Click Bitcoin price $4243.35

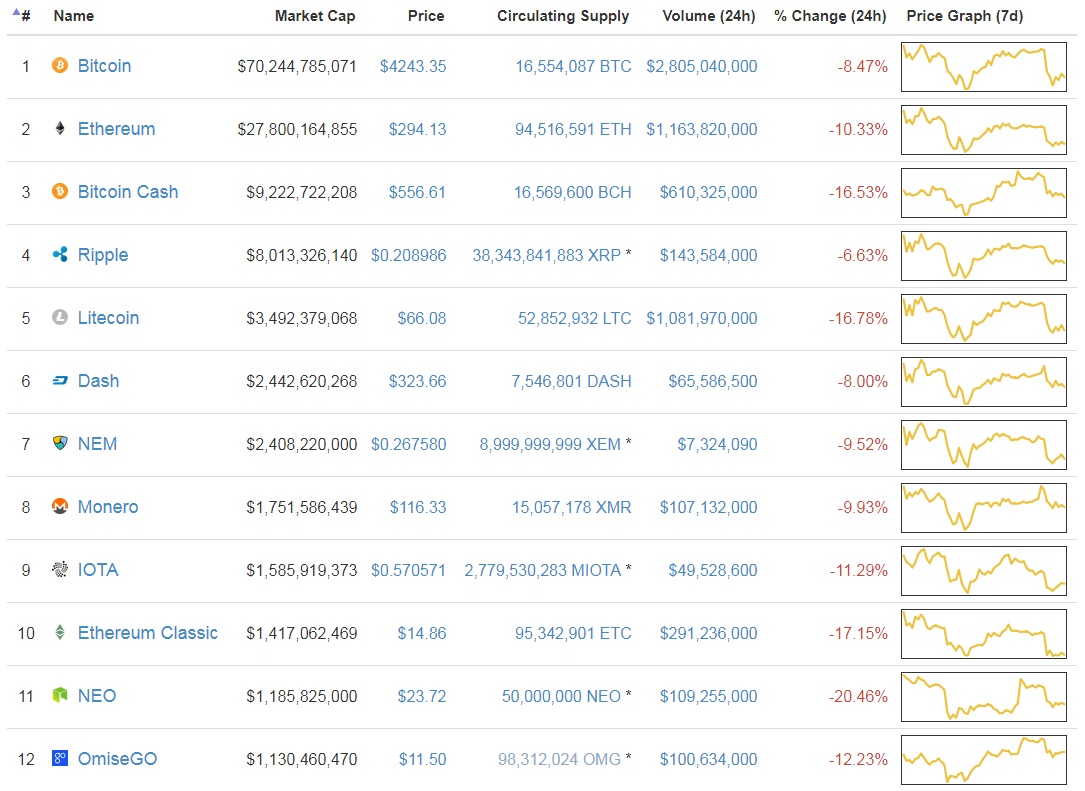413,66
